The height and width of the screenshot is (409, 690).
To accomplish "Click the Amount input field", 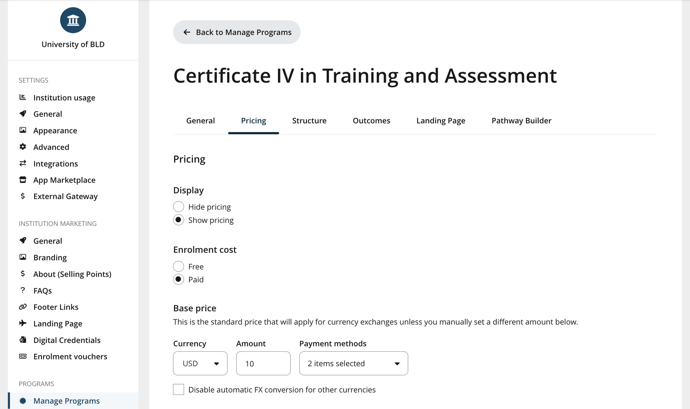I will tap(263, 363).
